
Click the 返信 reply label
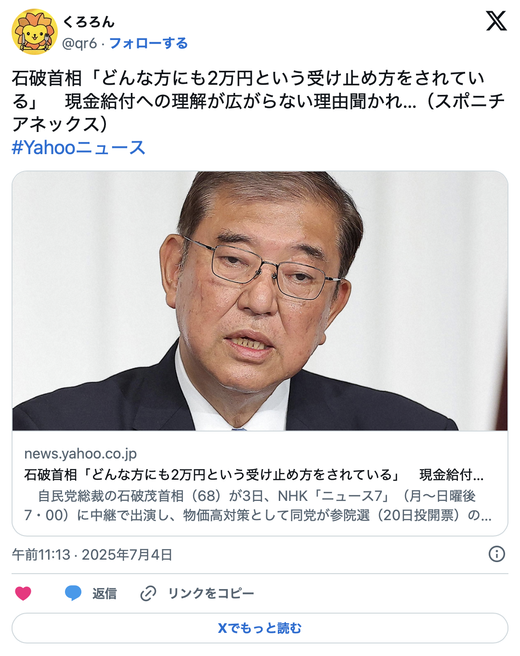point(104,593)
